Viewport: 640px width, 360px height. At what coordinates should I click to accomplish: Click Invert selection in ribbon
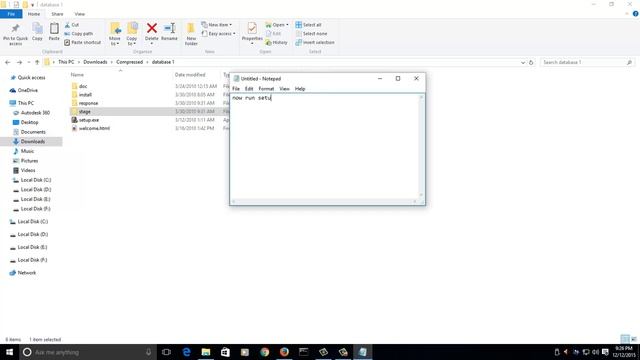[x=315, y=42]
